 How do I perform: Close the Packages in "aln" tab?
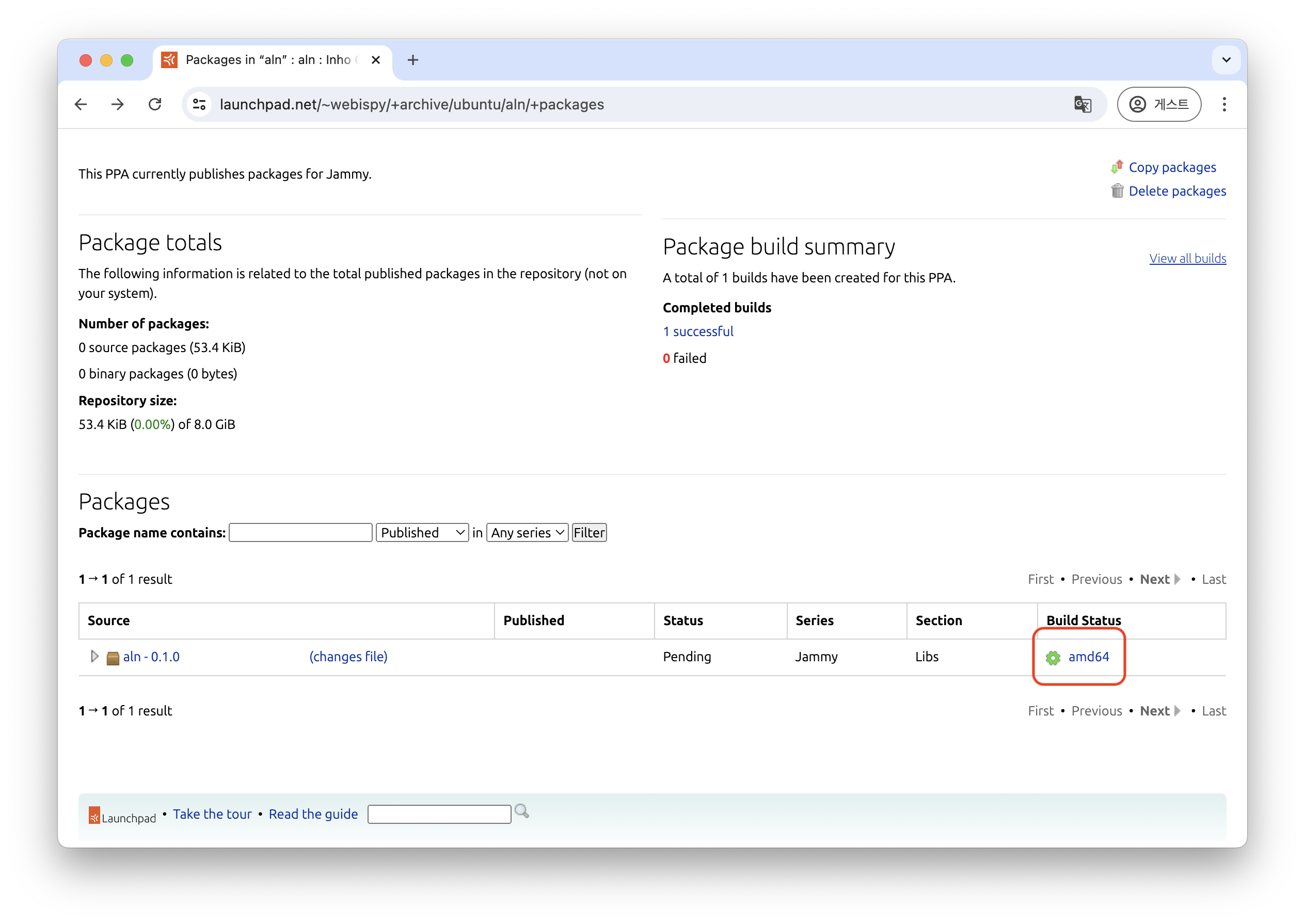click(x=375, y=60)
